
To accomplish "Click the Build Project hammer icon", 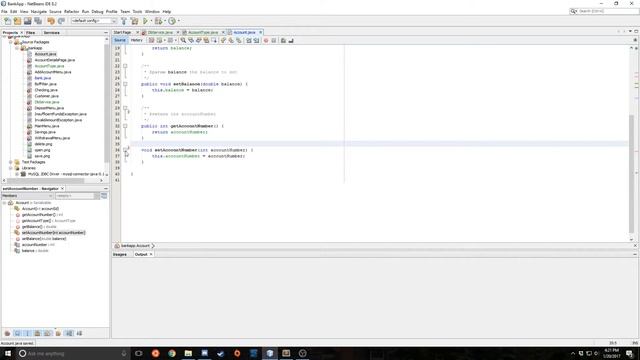I will (124, 21).
